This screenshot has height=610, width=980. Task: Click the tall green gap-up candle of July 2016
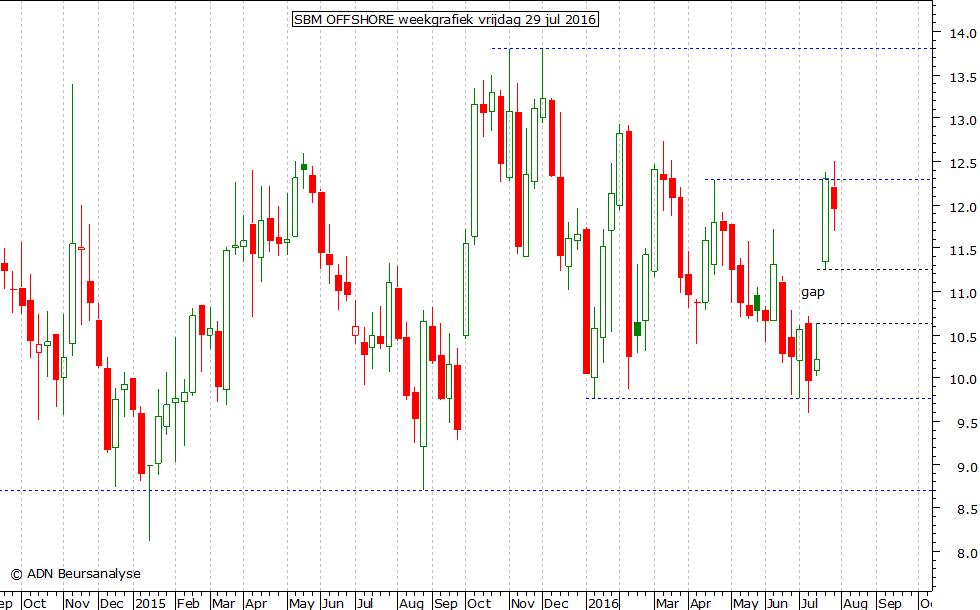point(825,221)
